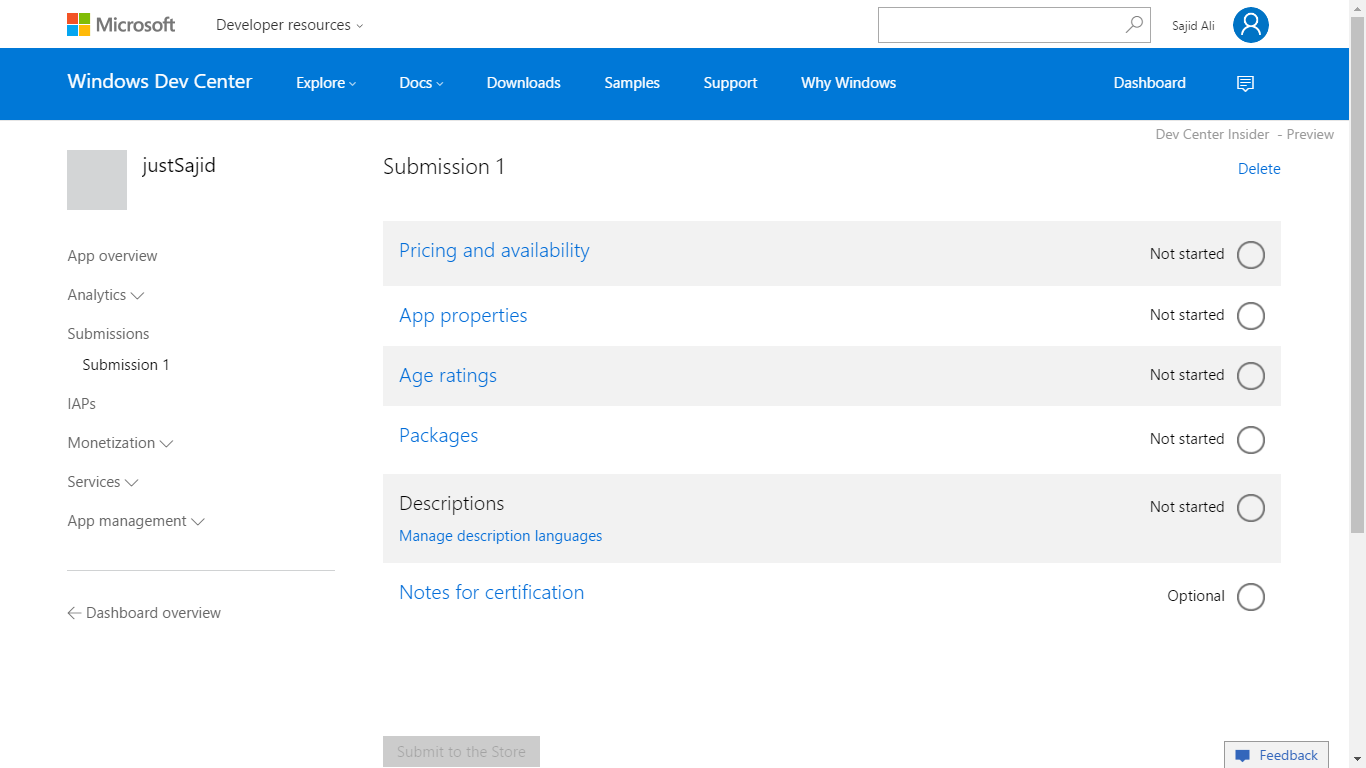
Task: Click the justSajid app name
Action: 179,165
